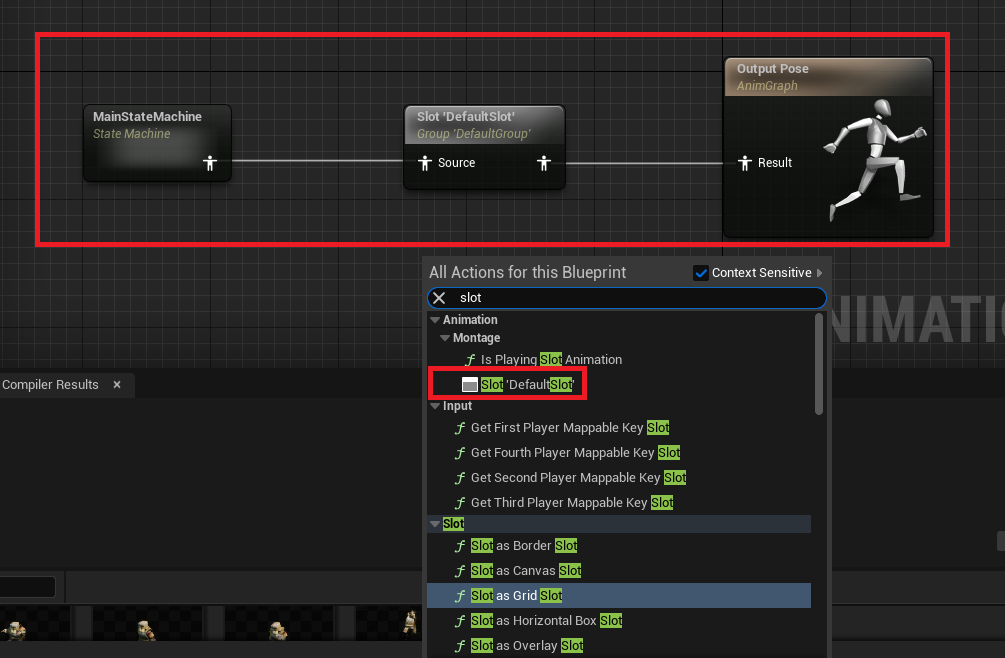This screenshot has width=1005, height=658.
Task: Click the MainStateMachine output pose pin
Action: pos(210,163)
